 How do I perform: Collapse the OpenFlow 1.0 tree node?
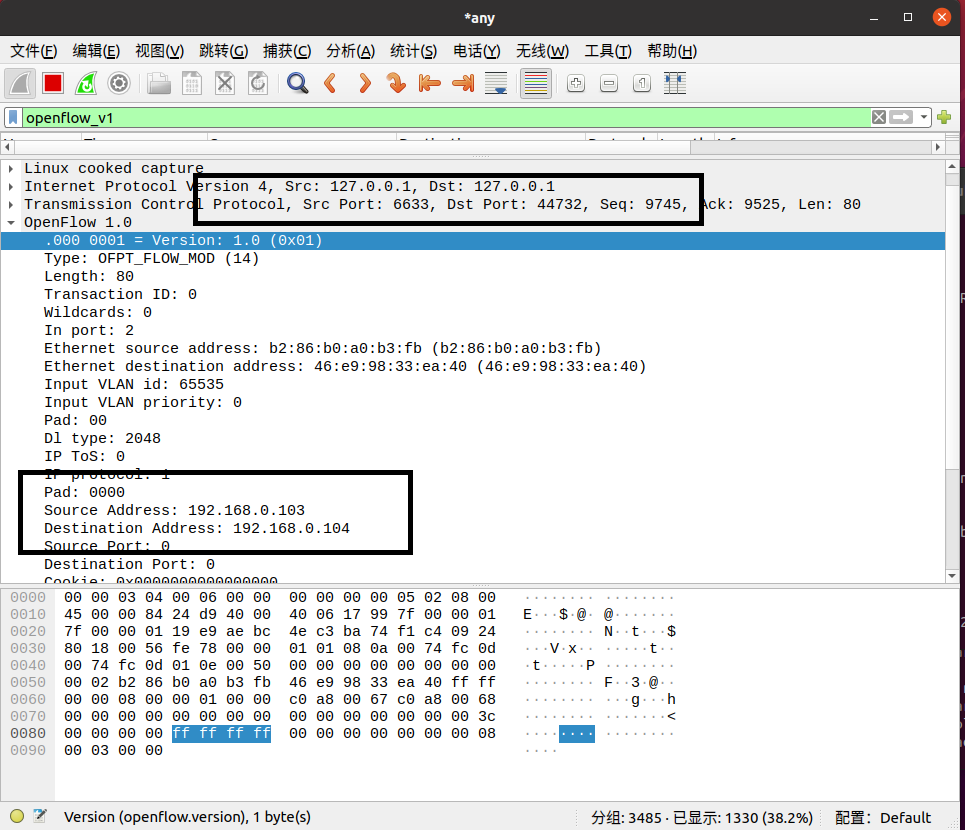click(11, 222)
